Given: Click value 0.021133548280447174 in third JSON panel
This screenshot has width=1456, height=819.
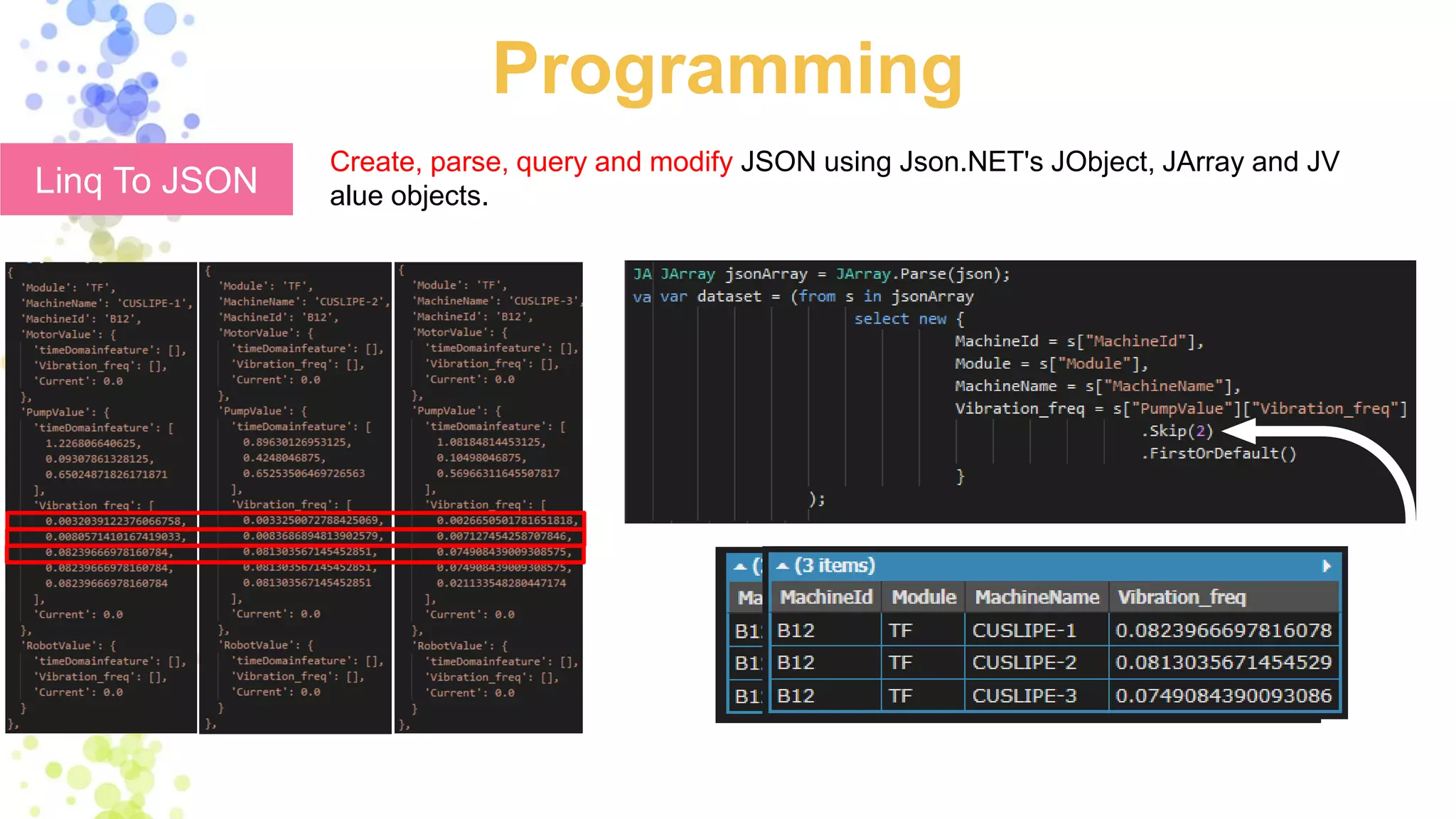Looking at the screenshot, I should click(x=501, y=583).
